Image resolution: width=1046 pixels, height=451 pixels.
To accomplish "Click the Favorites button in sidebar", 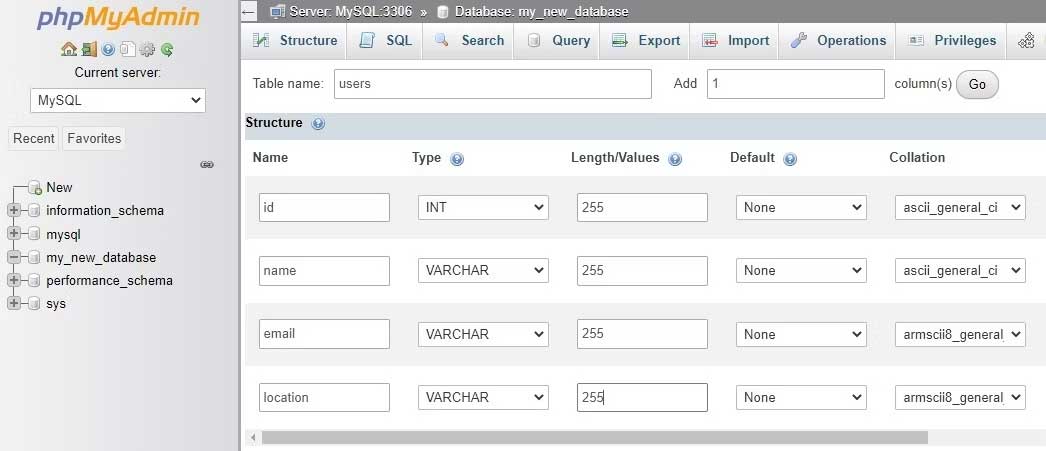I will click(x=94, y=139).
